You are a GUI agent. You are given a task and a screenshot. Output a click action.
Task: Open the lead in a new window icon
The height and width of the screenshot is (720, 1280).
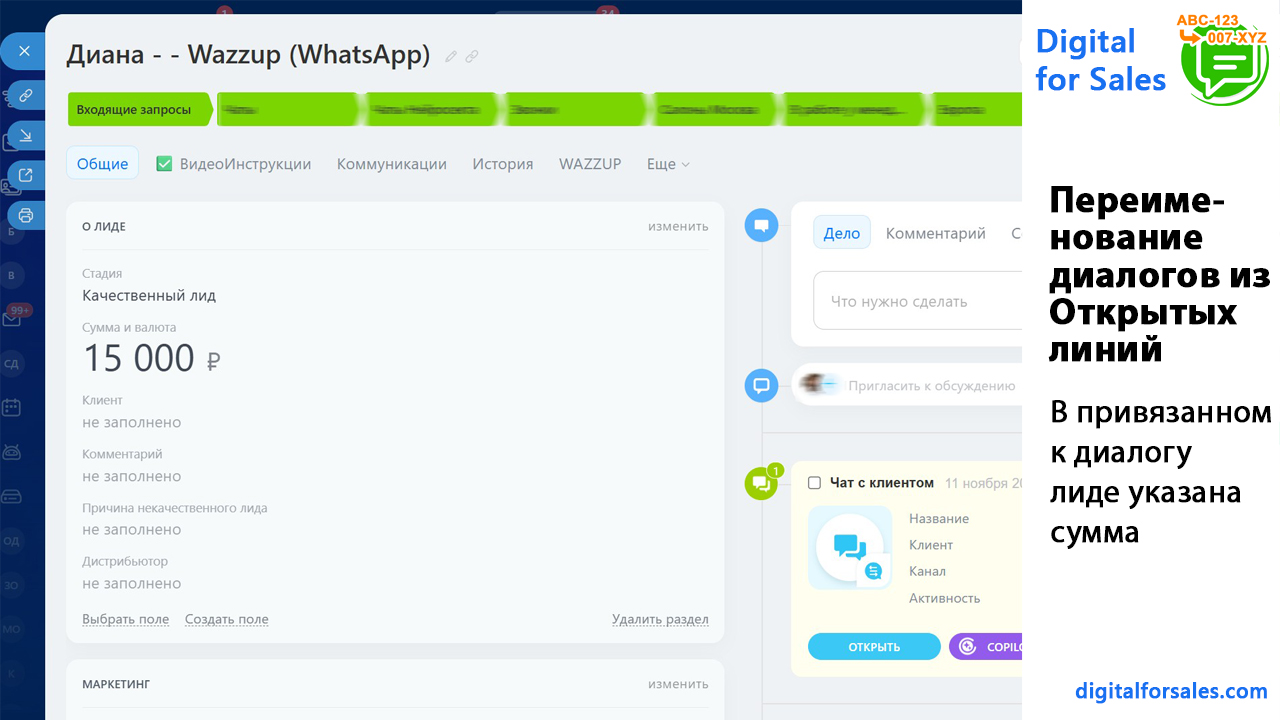click(26, 175)
